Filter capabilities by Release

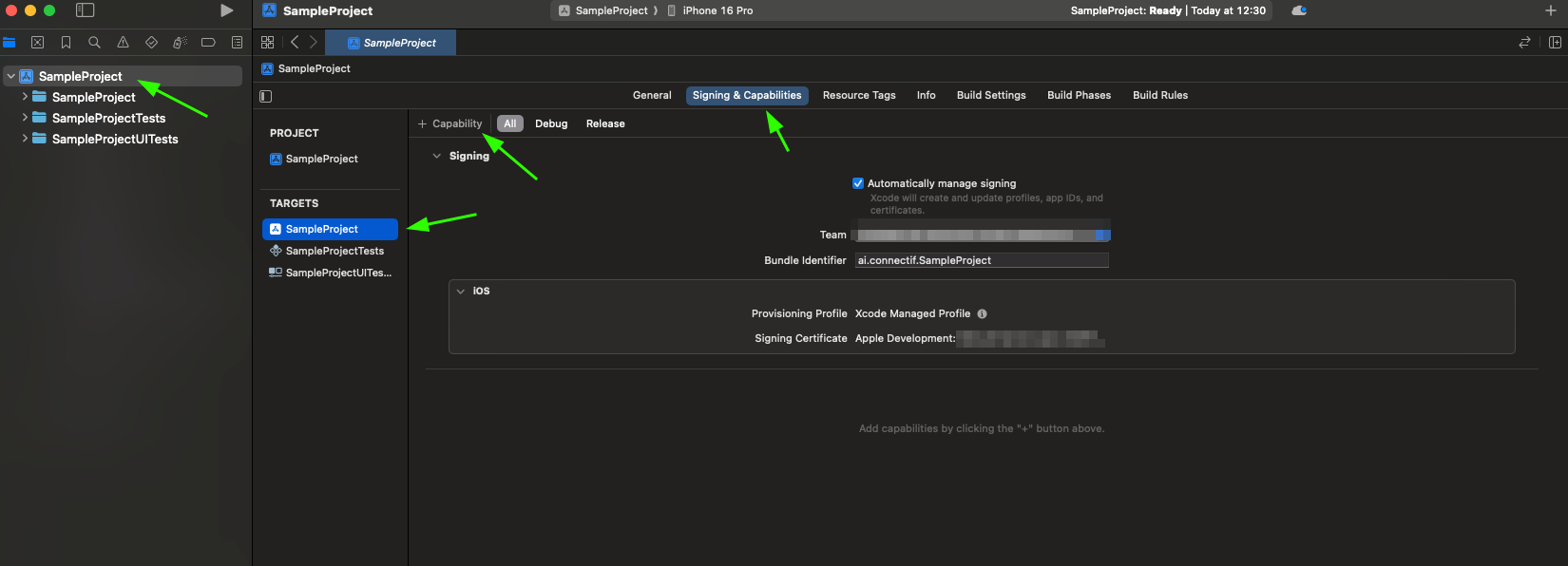pyautogui.click(x=605, y=123)
